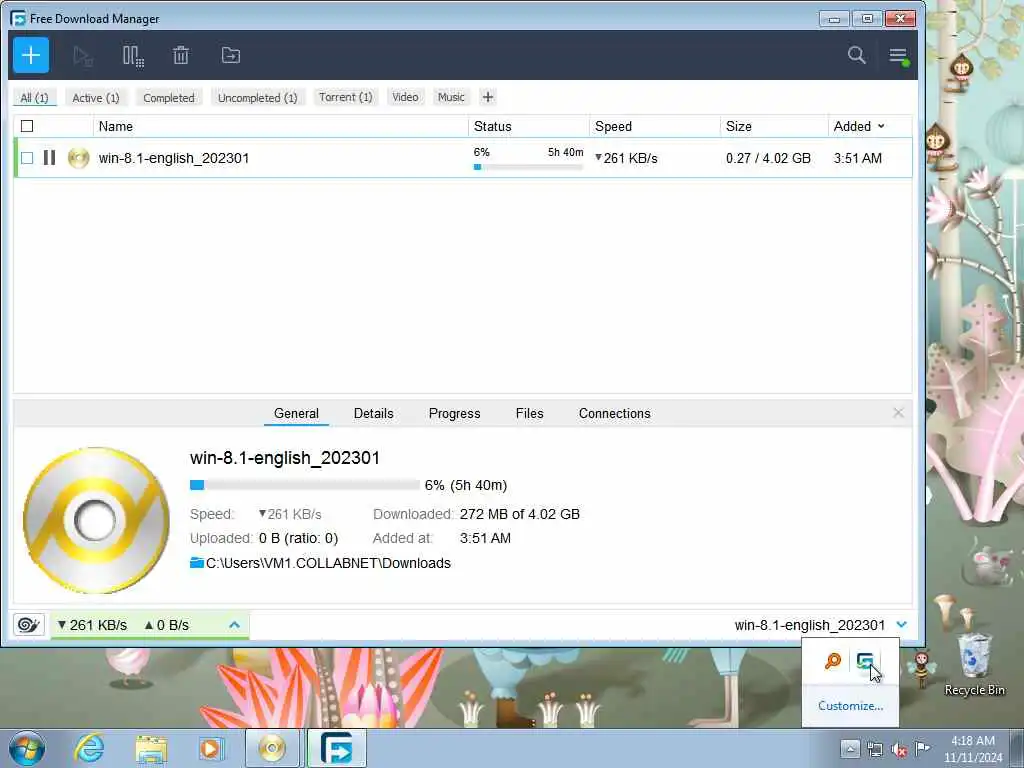The height and width of the screenshot is (768, 1024).
Task: Select the Torrent (1) filter tab
Action: coord(345,97)
